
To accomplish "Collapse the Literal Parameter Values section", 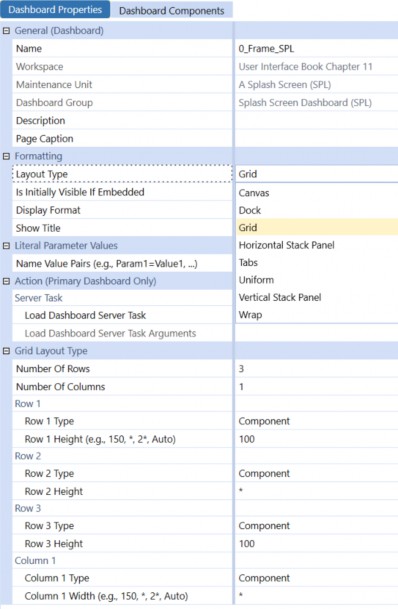I will point(6,245).
